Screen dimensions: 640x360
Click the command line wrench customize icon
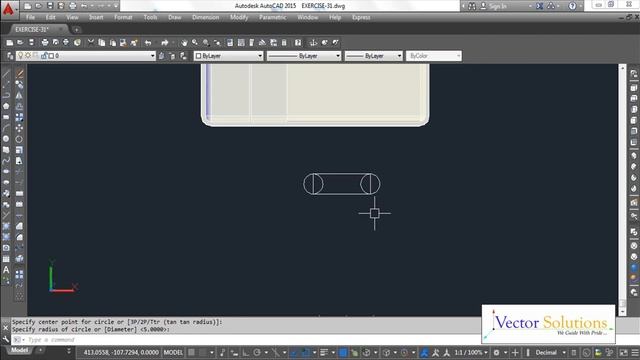point(5,339)
